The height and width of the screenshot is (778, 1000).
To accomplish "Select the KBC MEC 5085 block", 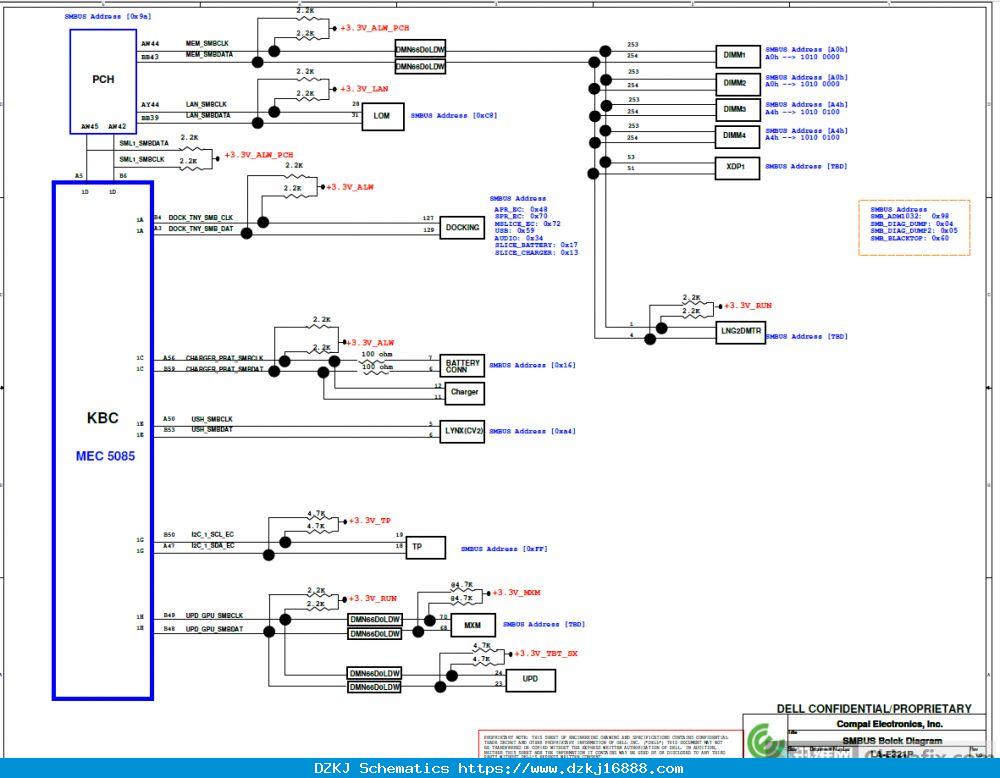I will coord(103,441).
